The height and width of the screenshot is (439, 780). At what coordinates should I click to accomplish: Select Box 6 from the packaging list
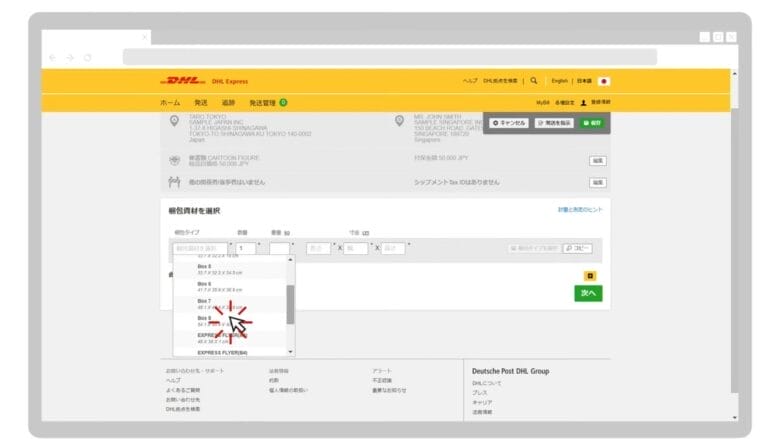pyautogui.click(x=229, y=287)
